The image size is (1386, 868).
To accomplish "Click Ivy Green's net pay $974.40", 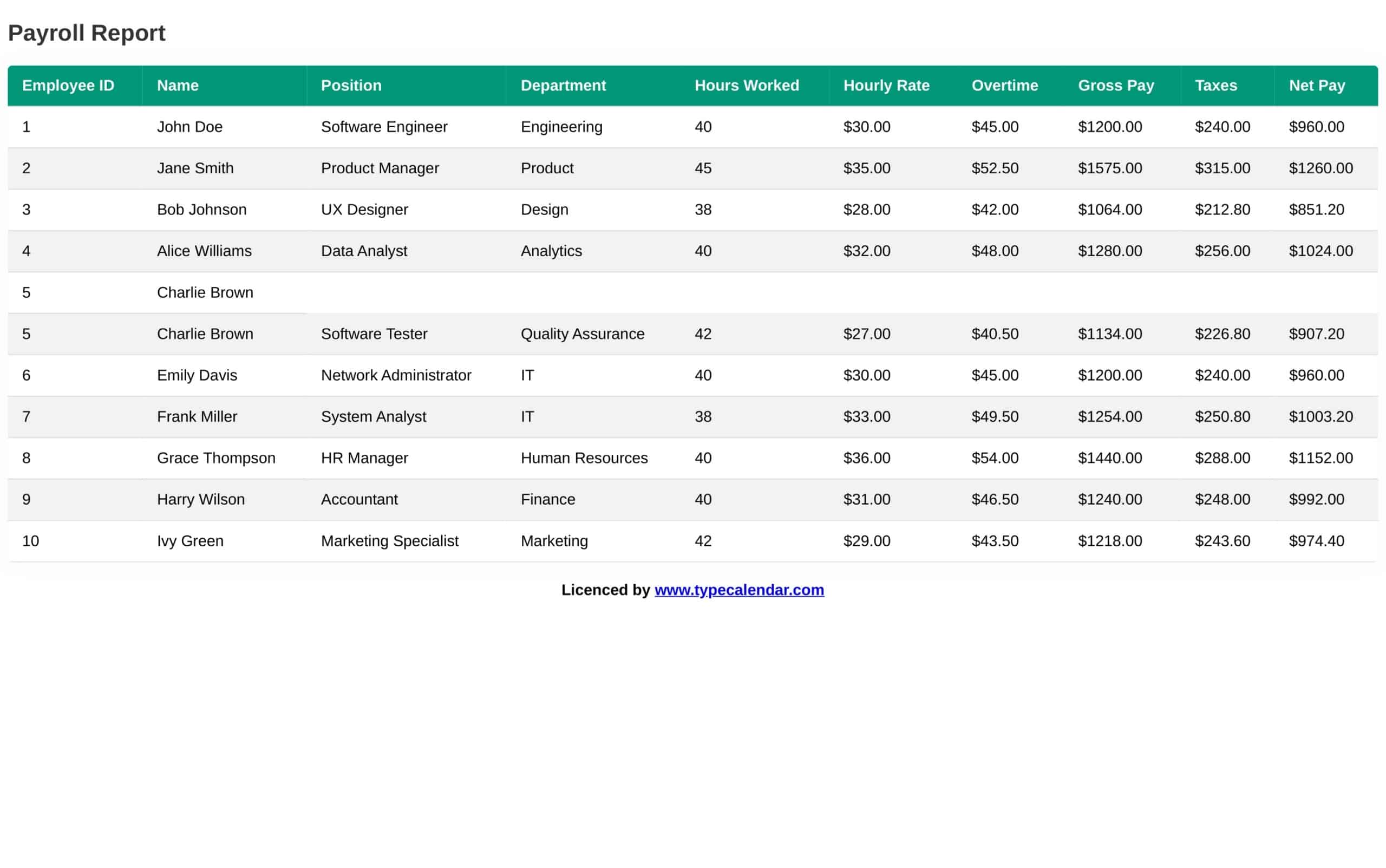I will tap(1316, 541).
